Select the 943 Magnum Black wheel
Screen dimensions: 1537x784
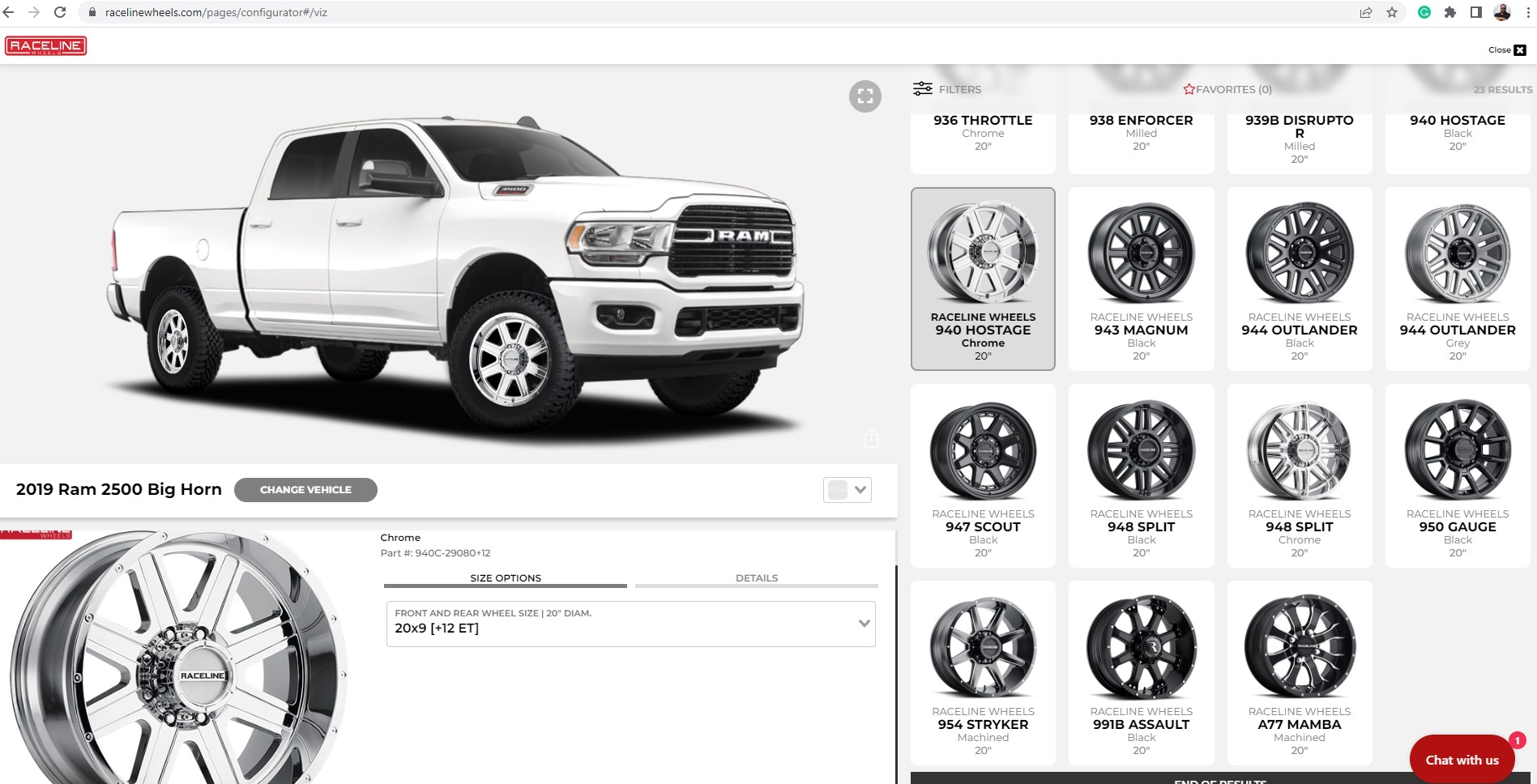(1141, 279)
